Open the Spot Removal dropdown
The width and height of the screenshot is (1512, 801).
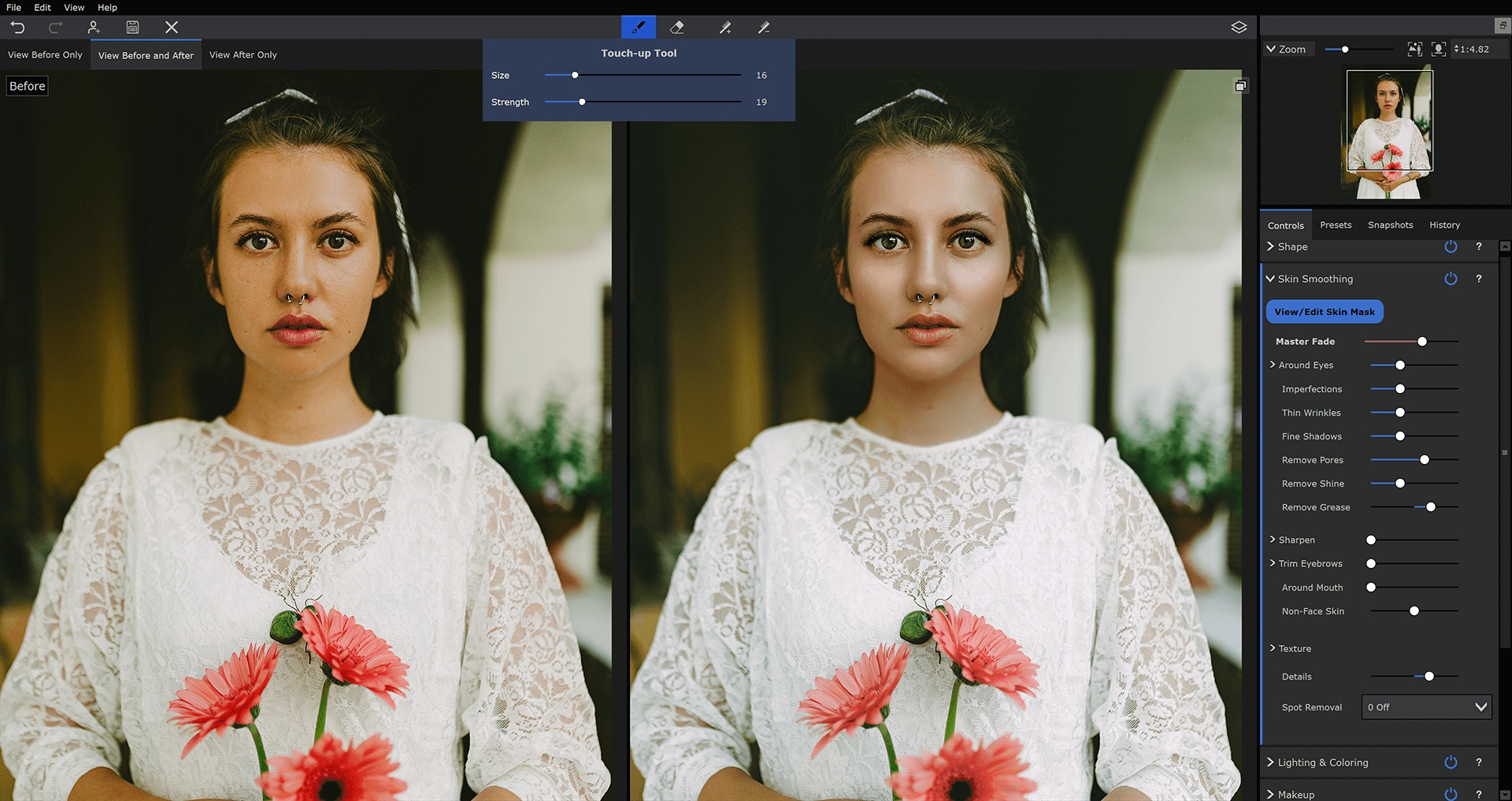[1426, 707]
